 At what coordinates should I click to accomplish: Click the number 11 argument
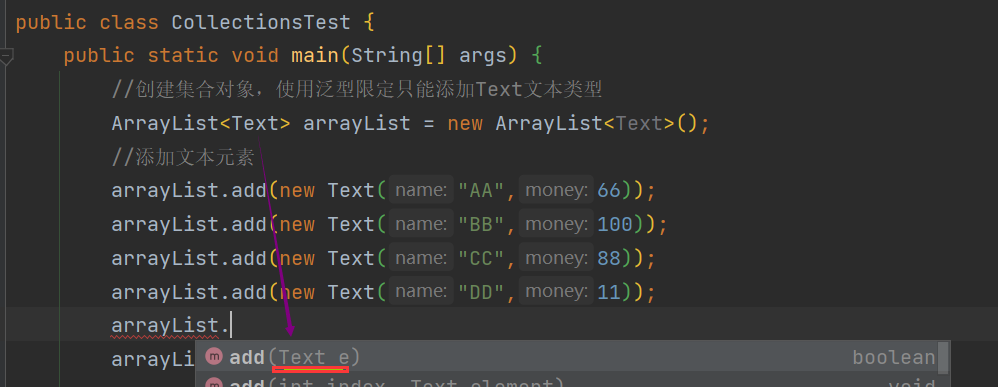point(609,292)
